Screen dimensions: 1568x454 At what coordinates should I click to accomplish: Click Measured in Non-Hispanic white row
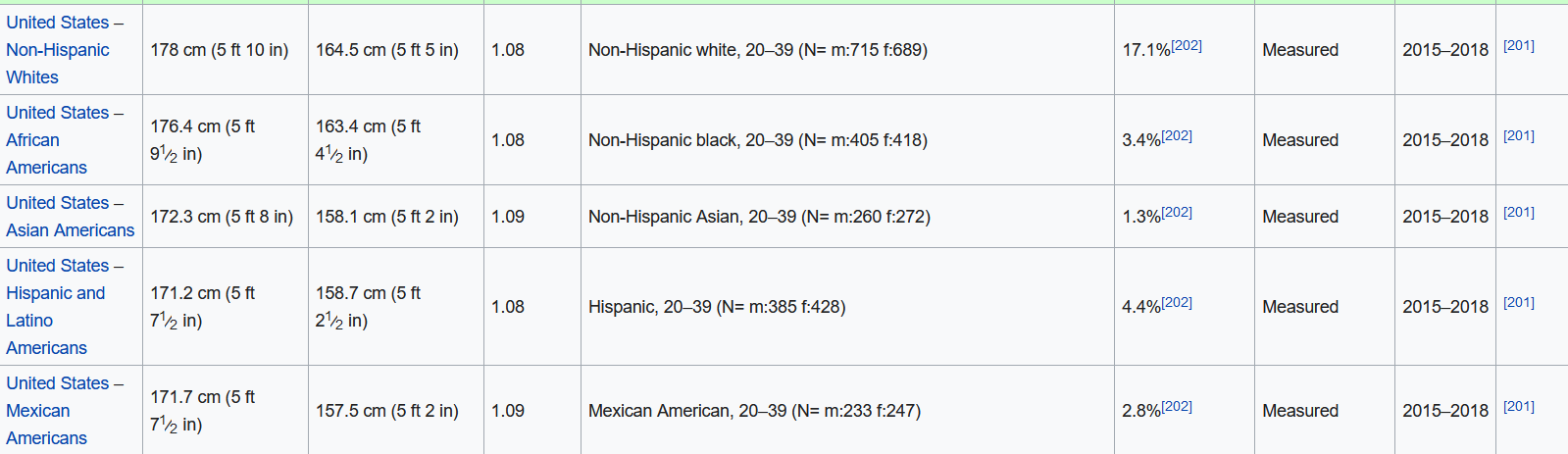(1300, 50)
